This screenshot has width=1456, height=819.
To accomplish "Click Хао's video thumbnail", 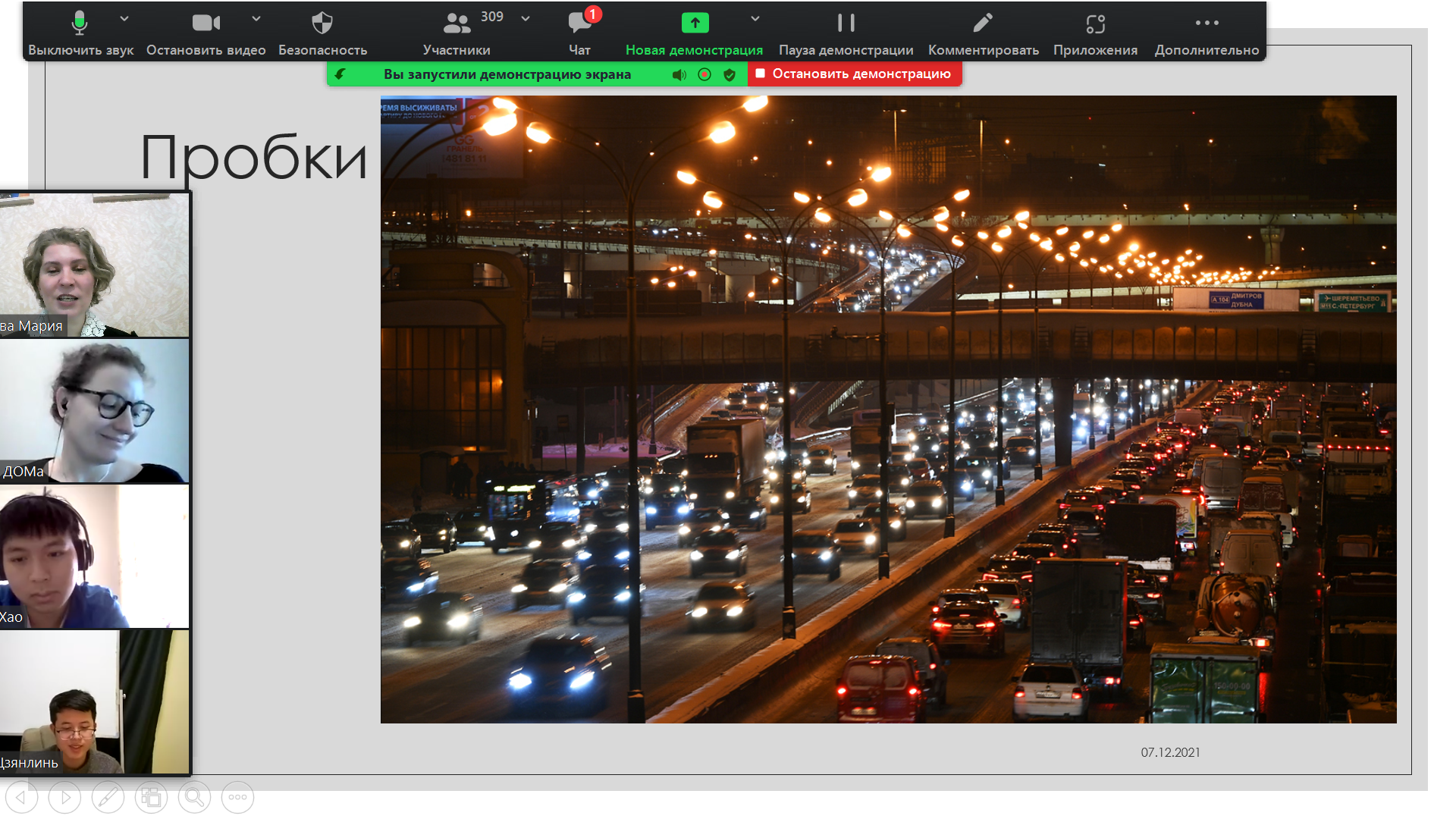I will pos(94,556).
